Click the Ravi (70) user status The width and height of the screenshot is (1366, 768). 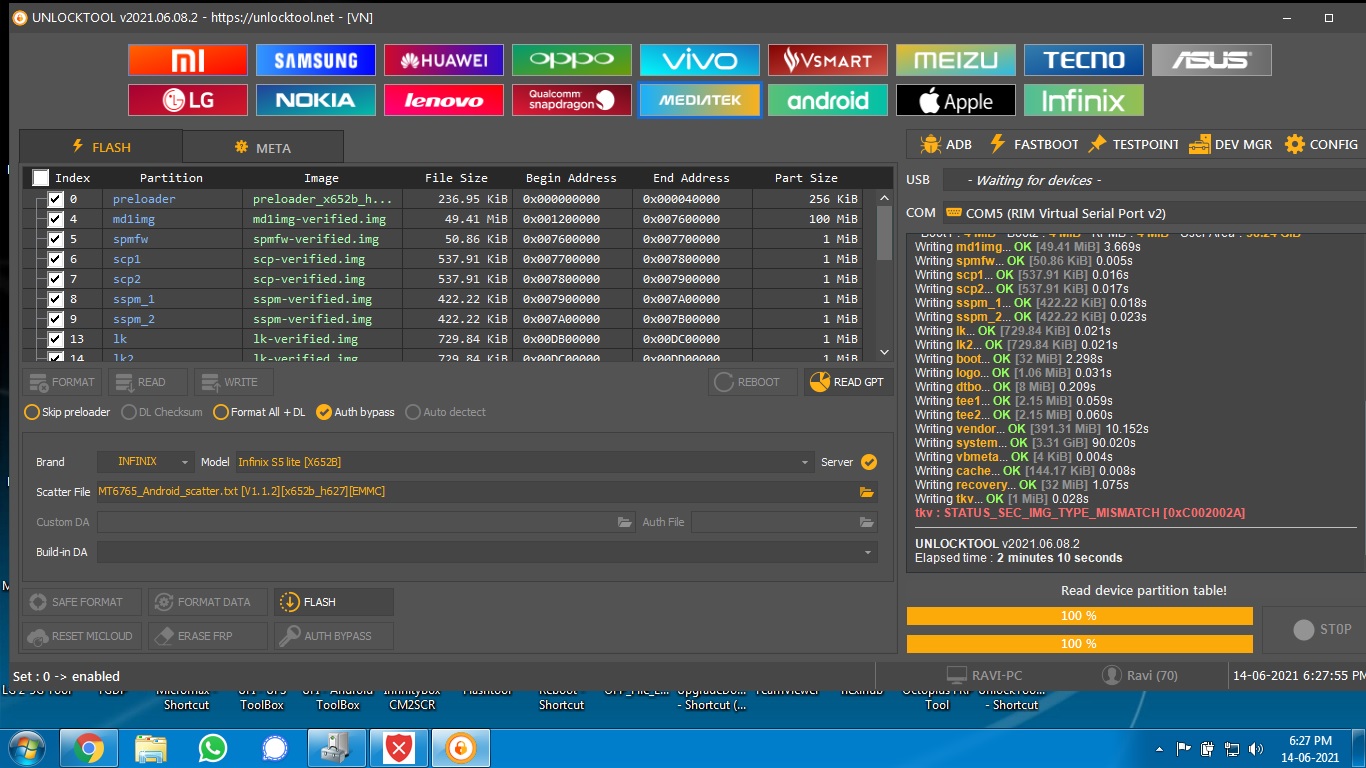point(1140,676)
